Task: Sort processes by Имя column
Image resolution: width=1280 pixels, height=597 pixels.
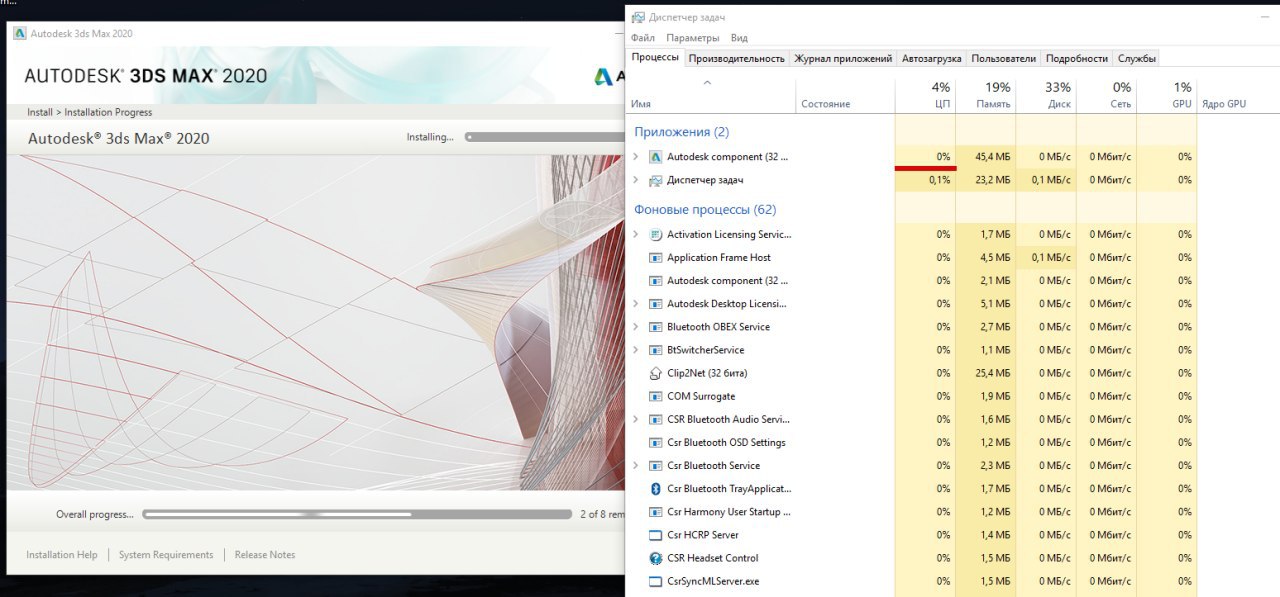Action: [x=711, y=95]
